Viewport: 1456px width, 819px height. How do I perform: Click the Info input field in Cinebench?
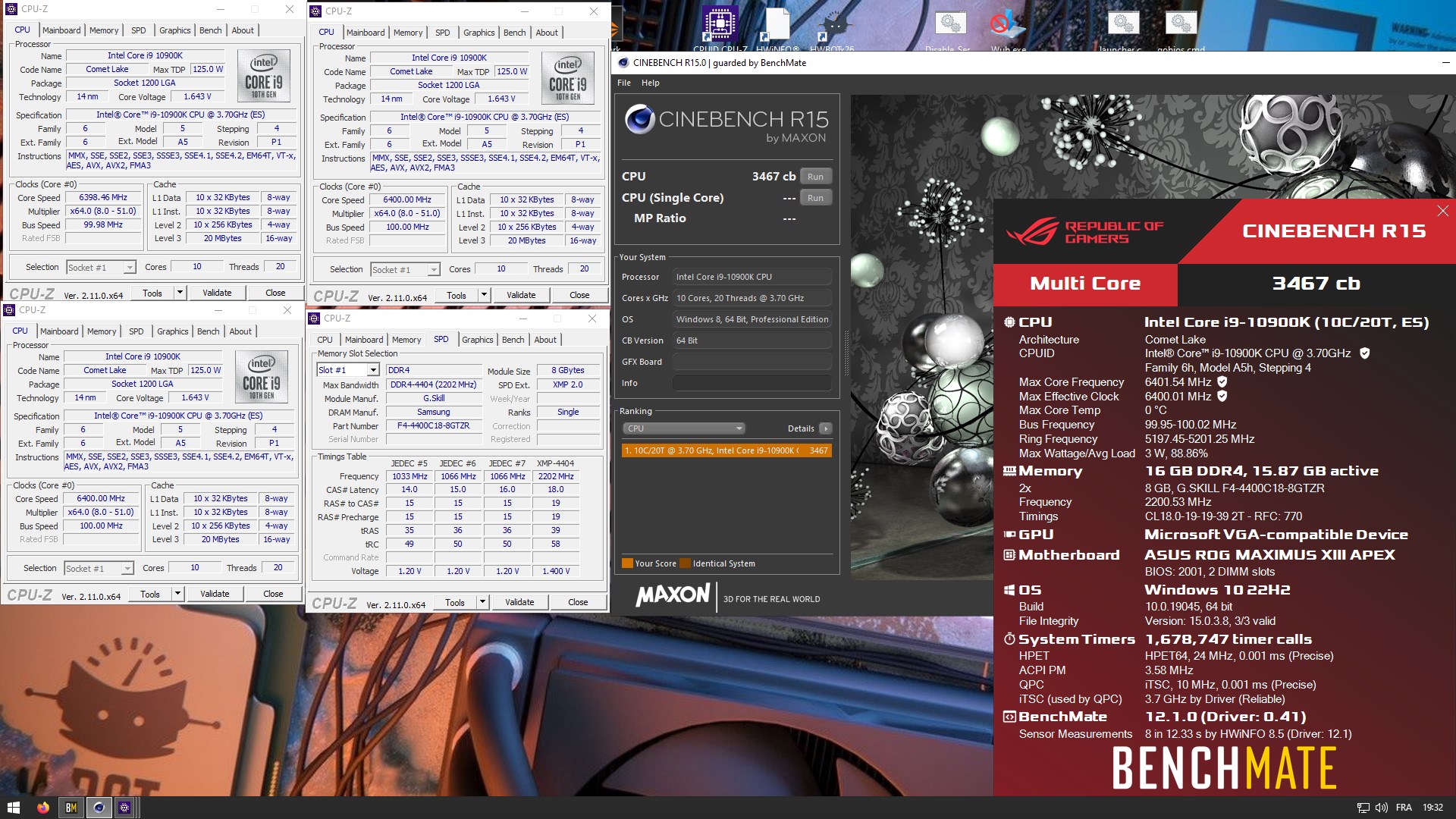click(752, 383)
